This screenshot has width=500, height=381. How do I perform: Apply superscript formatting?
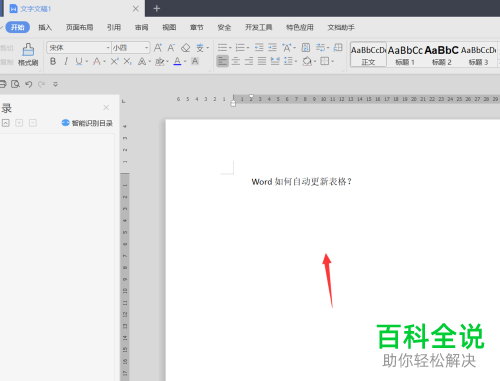pyautogui.click(x=114, y=61)
